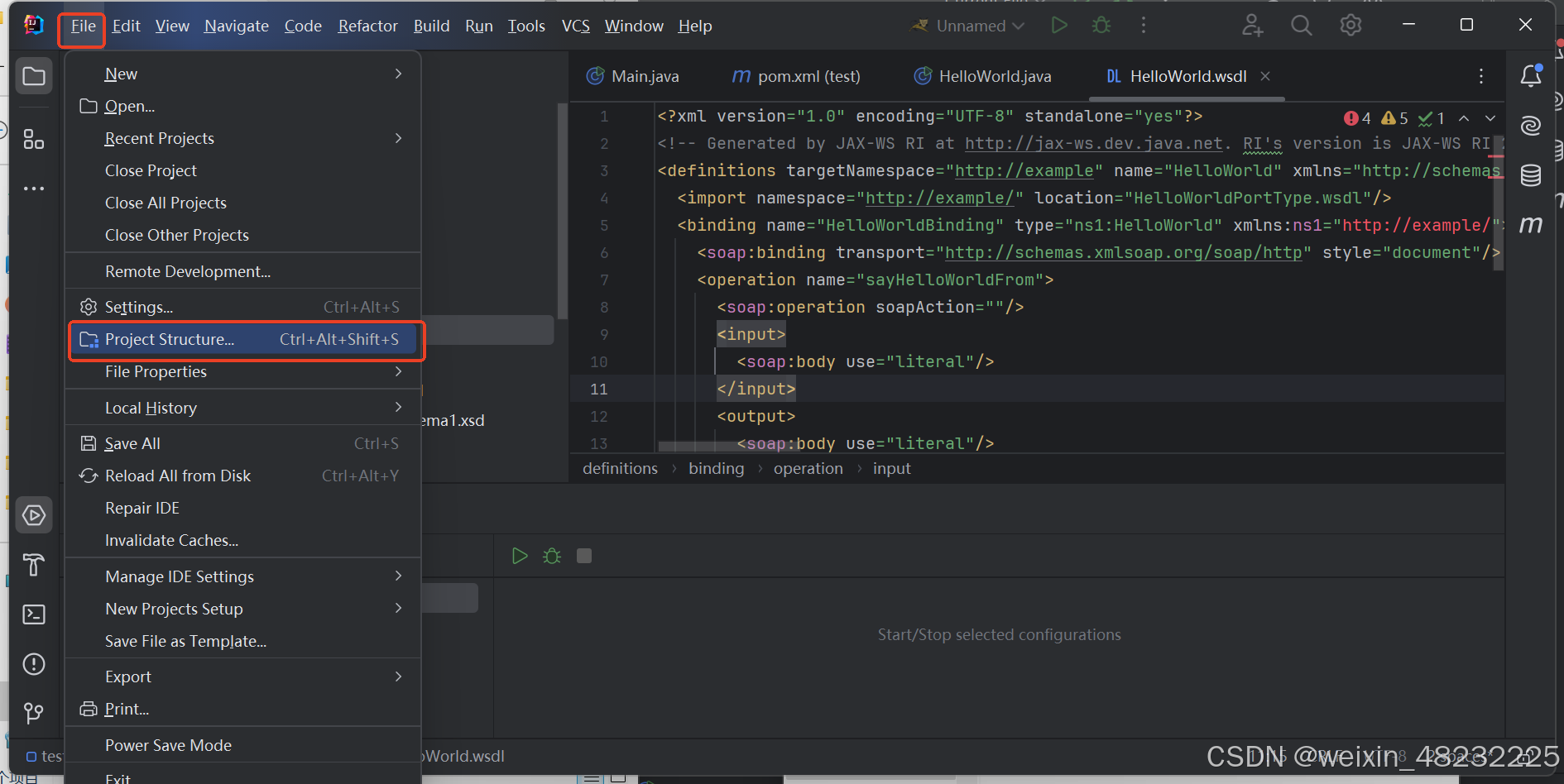Image resolution: width=1564 pixels, height=784 pixels.
Task: Open the Edit menu
Action: 126,26
